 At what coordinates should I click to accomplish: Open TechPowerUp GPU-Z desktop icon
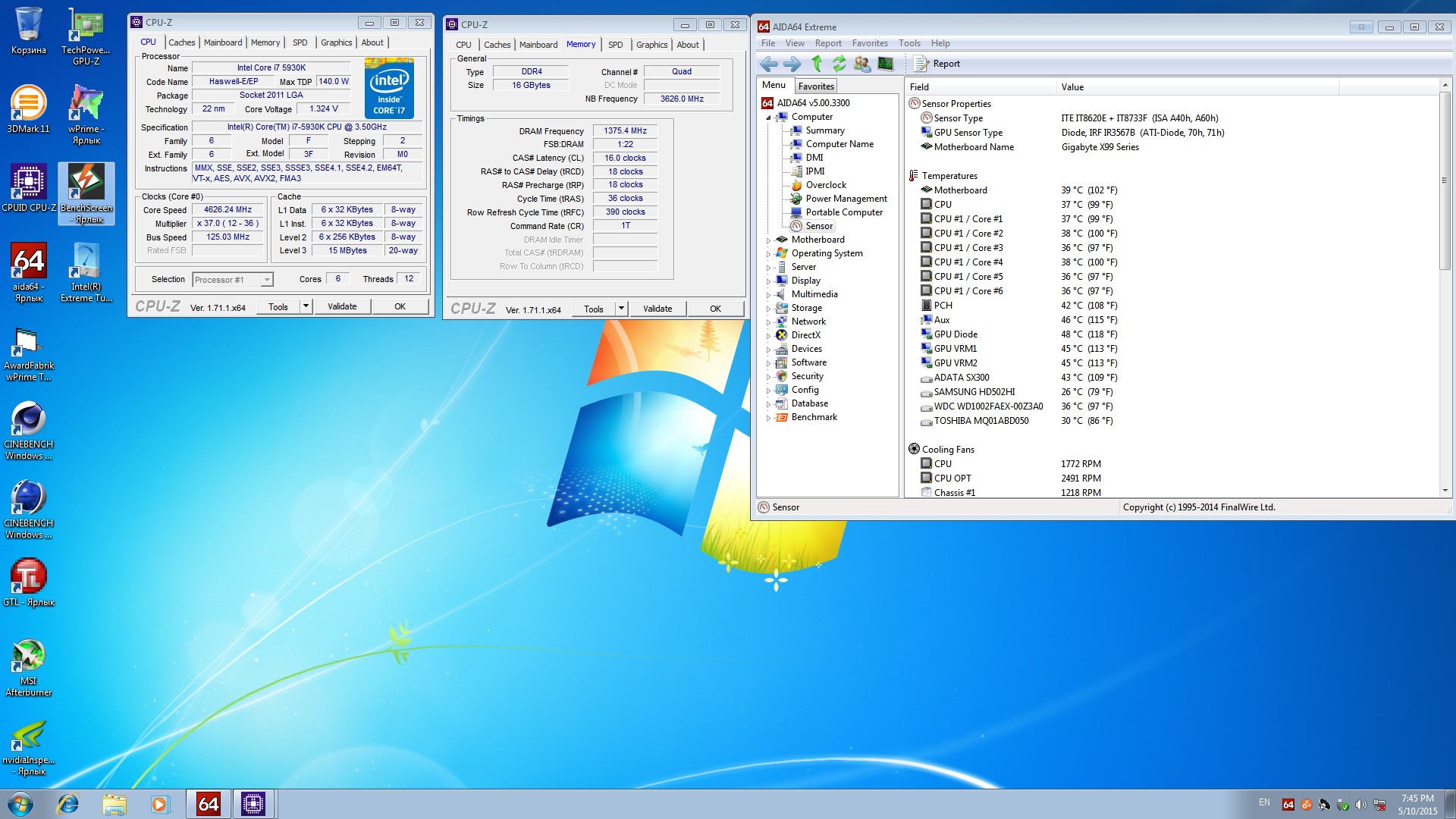86,36
